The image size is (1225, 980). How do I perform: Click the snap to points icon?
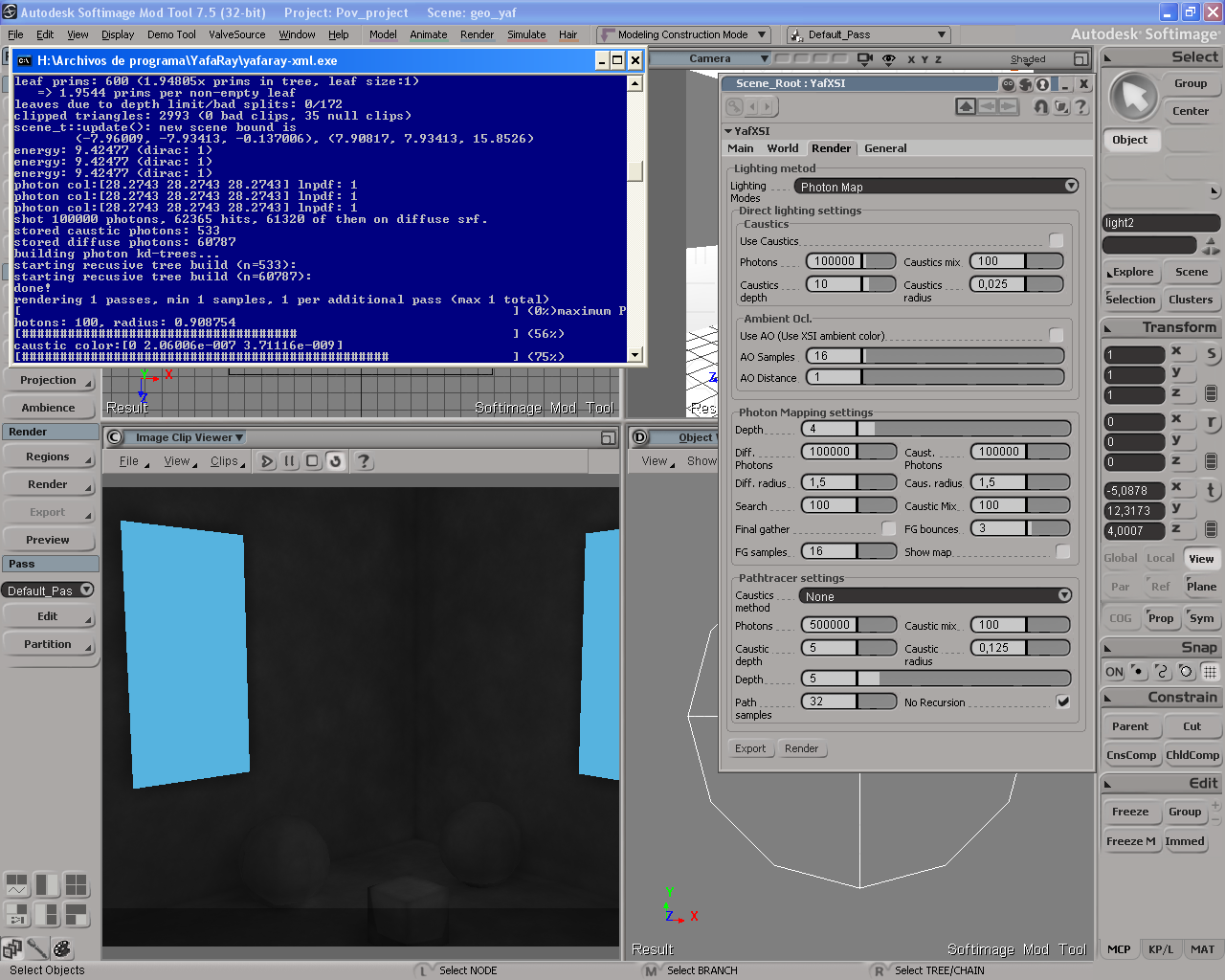pos(1137,671)
